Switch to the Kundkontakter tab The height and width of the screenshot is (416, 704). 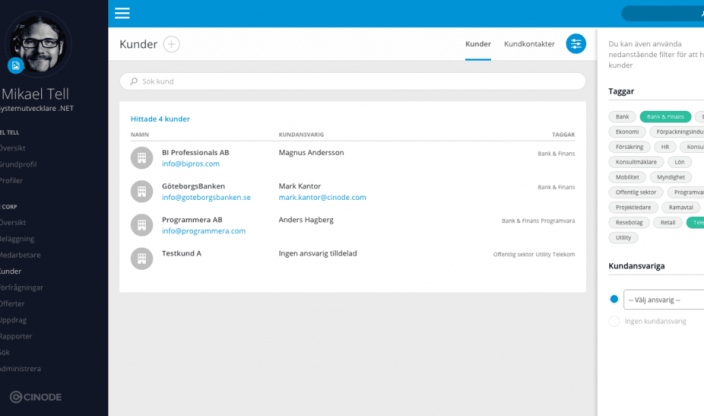point(529,44)
